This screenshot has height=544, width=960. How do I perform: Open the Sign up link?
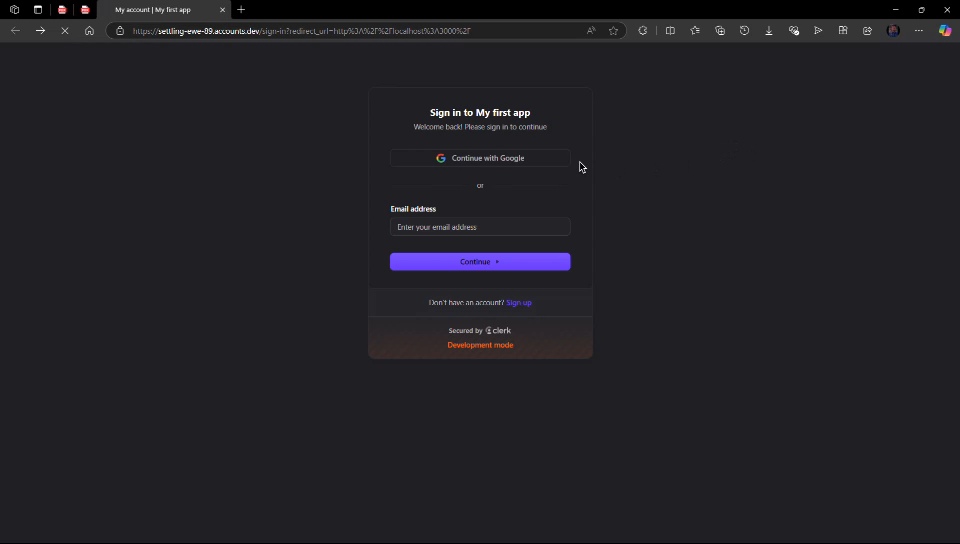pos(519,302)
